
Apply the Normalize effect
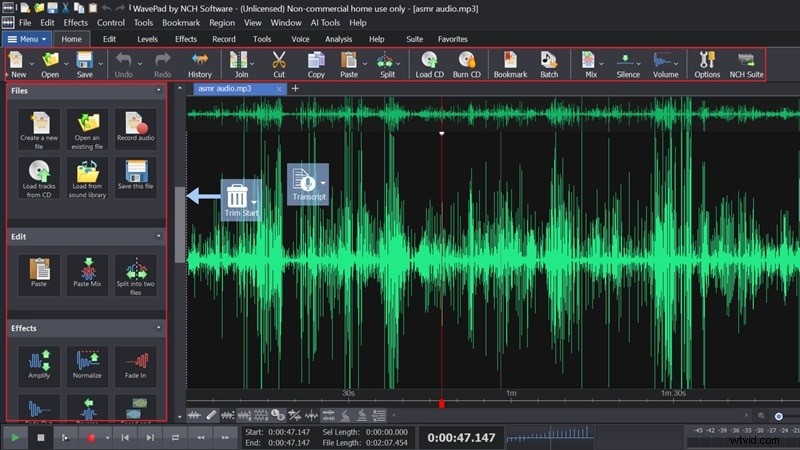pyautogui.click(x=87, y=367)
